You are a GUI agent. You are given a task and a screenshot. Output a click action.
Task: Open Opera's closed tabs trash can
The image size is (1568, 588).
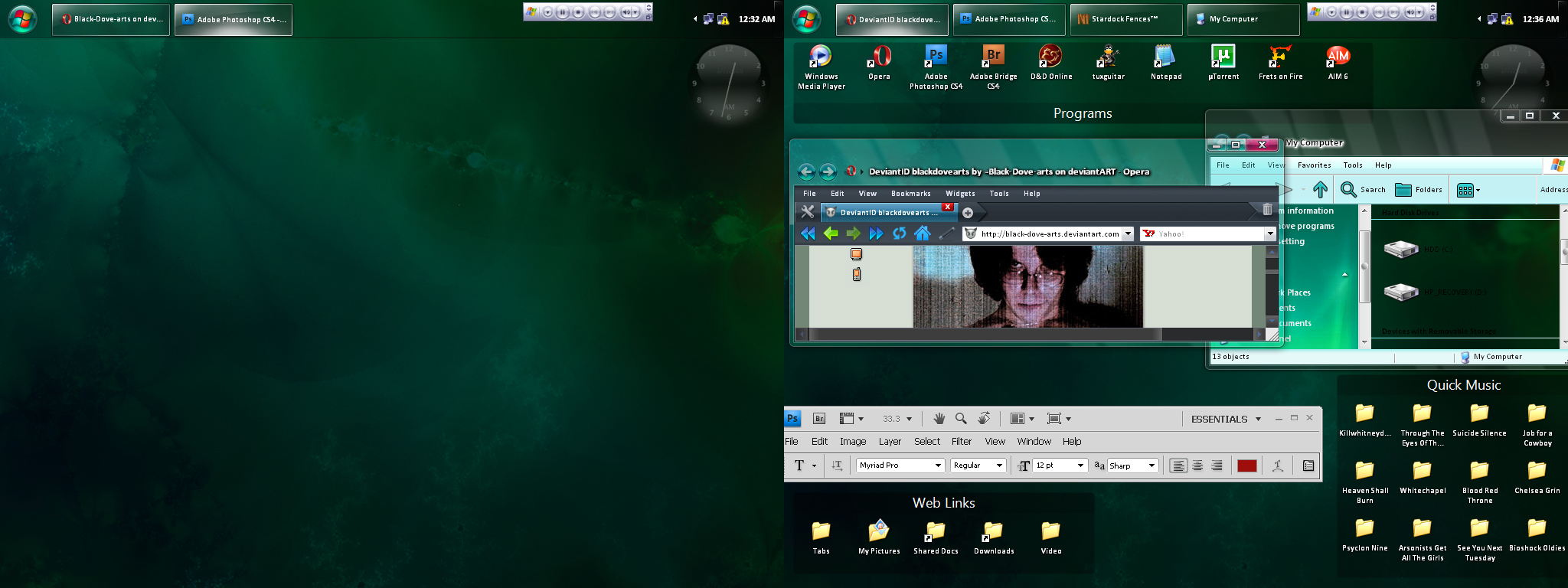pyautogui.click(x=1267, y=209)
